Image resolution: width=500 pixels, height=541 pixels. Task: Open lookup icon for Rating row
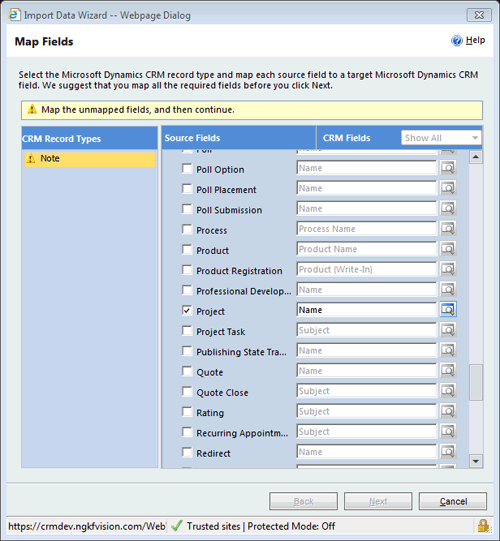pyautogui.click(x=448, y=411)
